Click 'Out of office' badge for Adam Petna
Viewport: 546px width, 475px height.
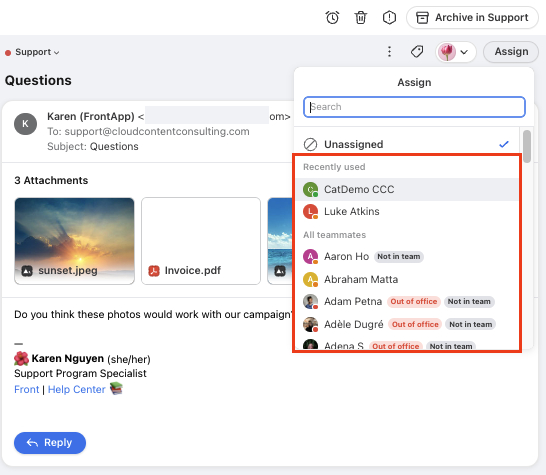click(x=414, y=302)
